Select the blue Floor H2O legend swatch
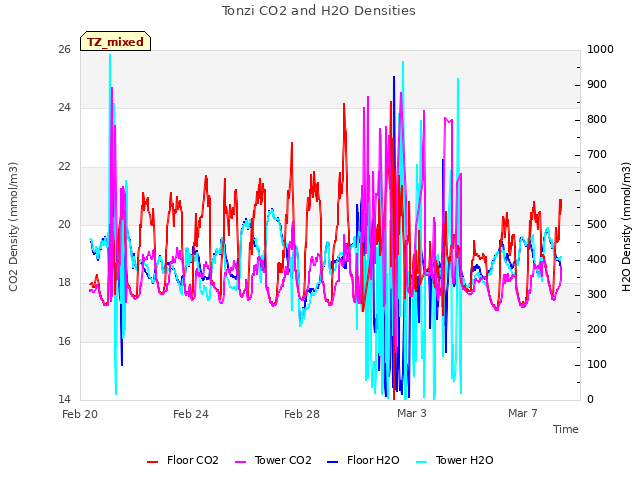The image size is (640, 480). pos(333,462)
